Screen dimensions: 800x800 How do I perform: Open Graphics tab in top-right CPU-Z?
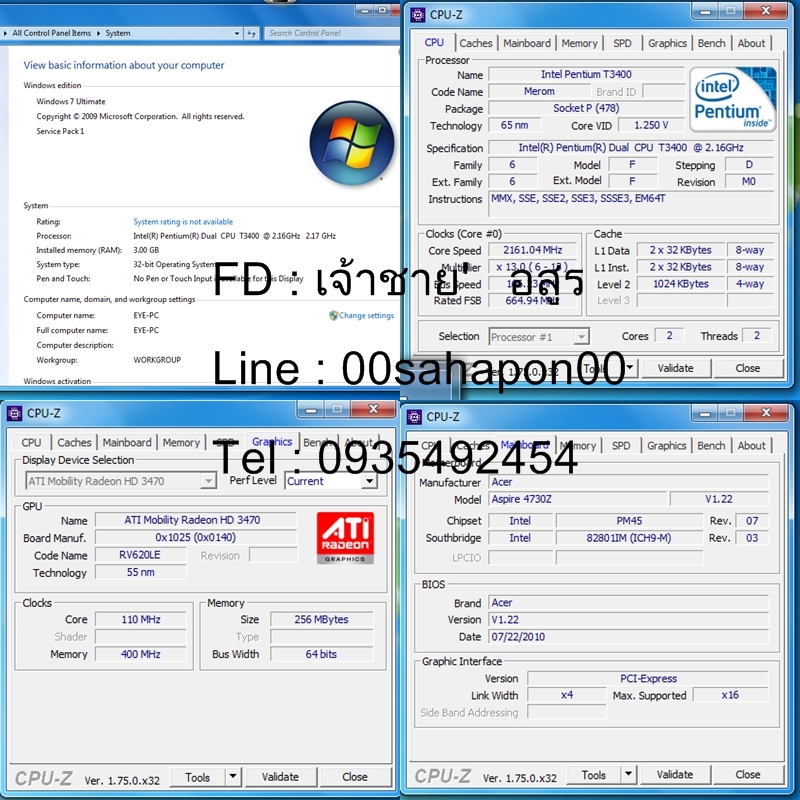(667, 43)
